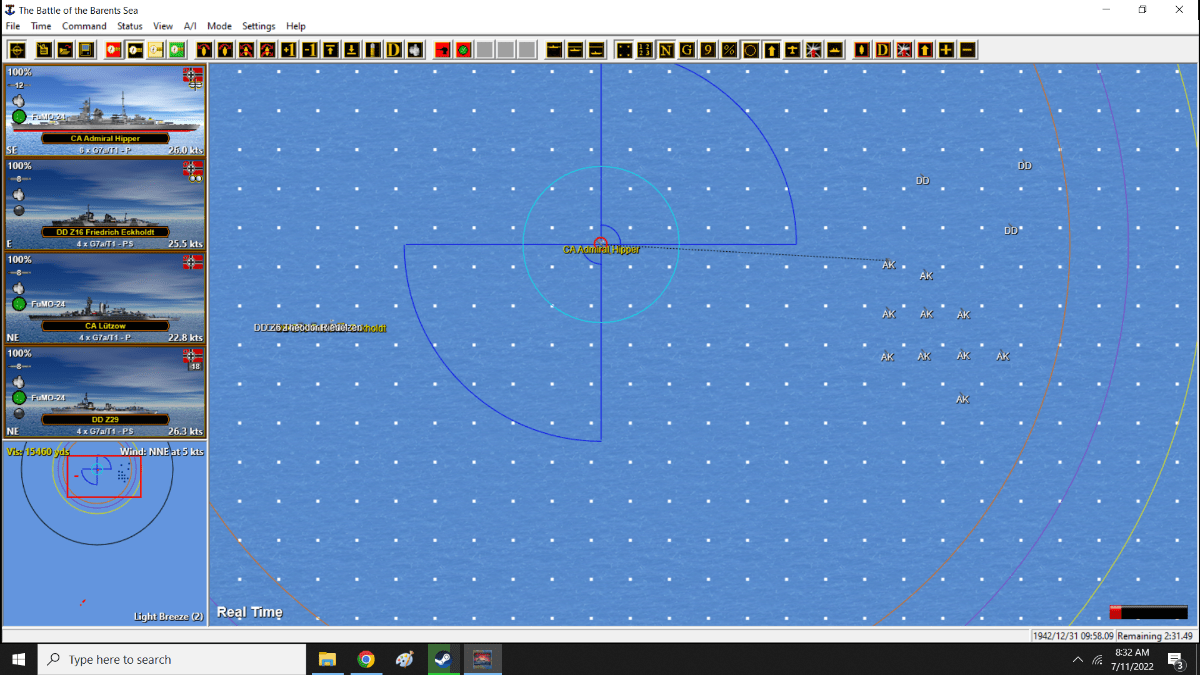Screen dimensions: 1200x675
Task: Select the DD Z16 Friedrich Eckholdt name plate
Action: pos(105,232)
